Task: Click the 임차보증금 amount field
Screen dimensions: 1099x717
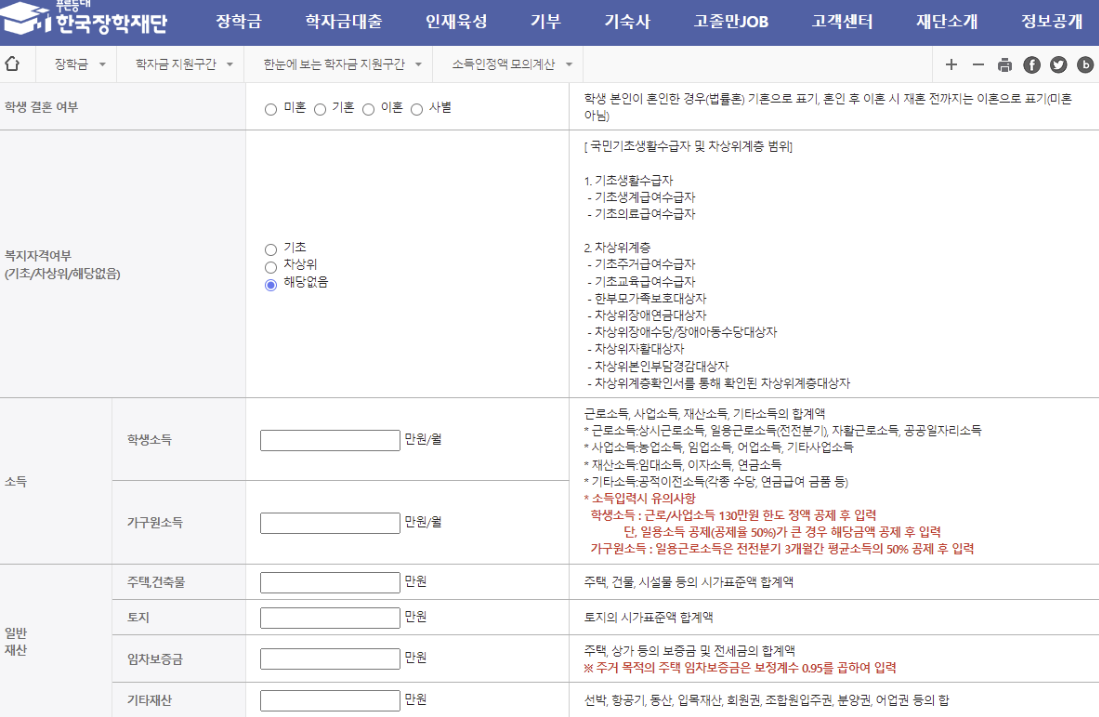Action: coord(330,659)
